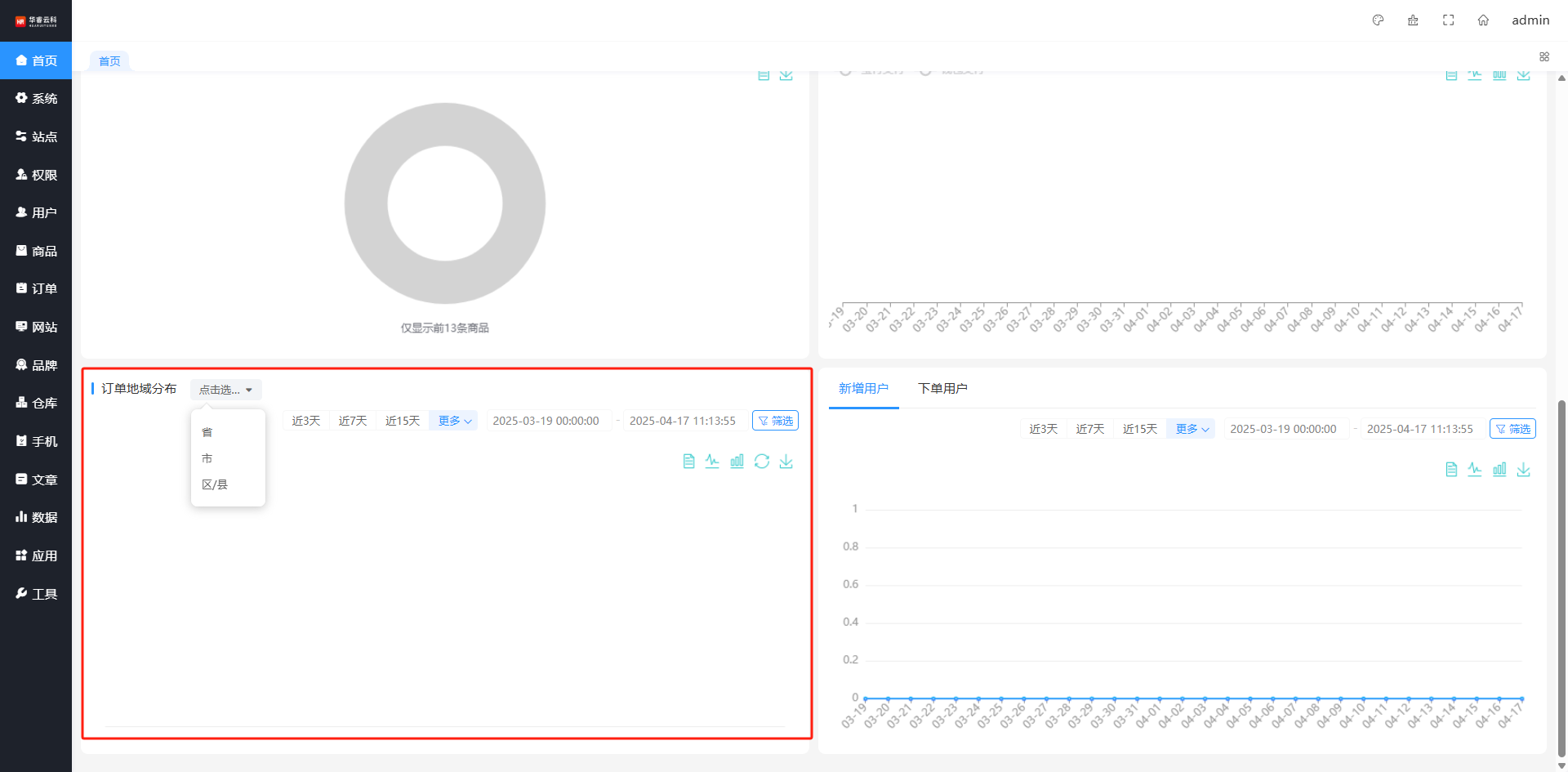Choose 区/县 option in region dropdown
This screenshot has height=772, width=1568.
coord(215,484)
